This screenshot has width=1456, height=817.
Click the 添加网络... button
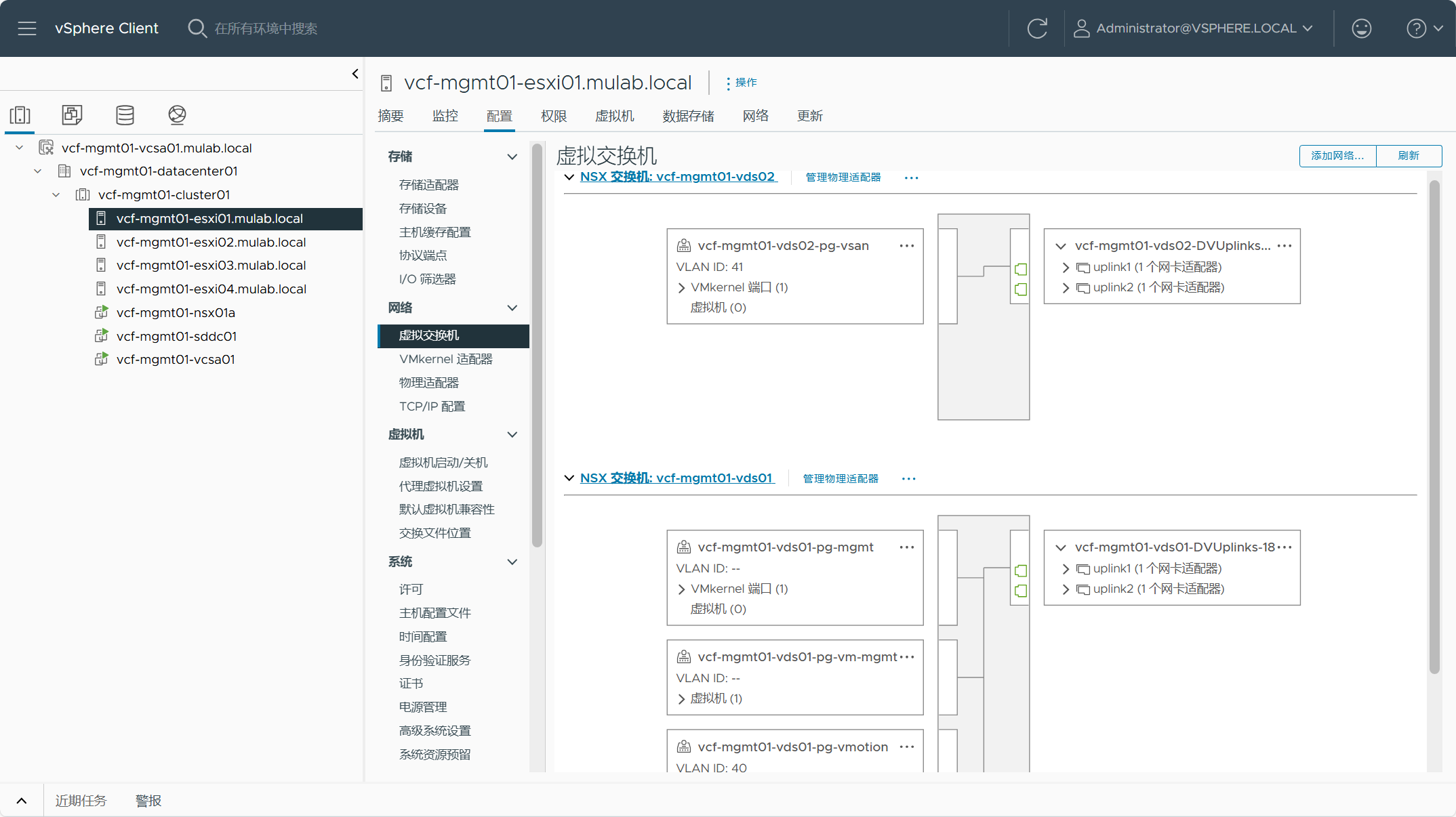click(1337, 156)
